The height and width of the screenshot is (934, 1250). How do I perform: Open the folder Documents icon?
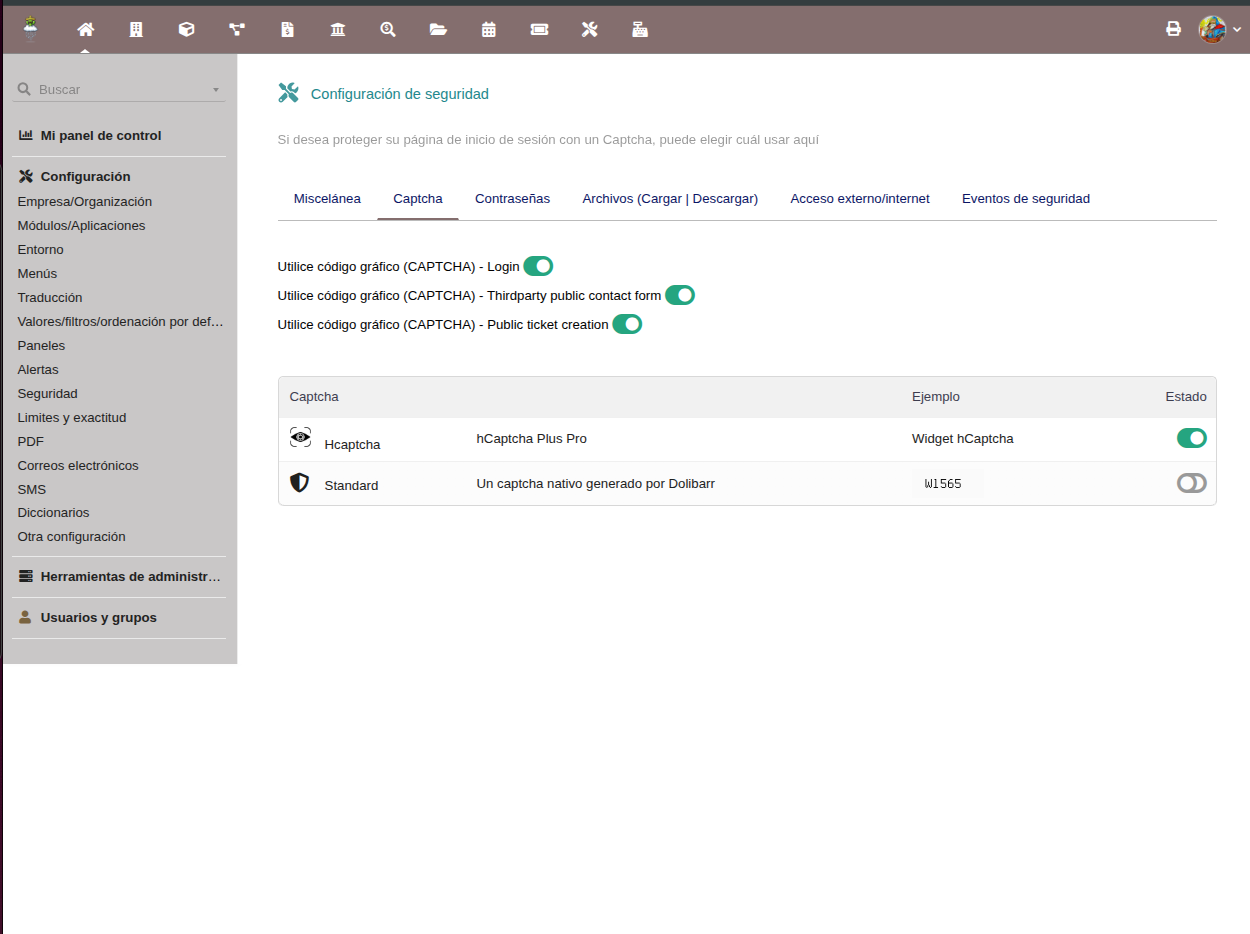(x=438, y=29)
